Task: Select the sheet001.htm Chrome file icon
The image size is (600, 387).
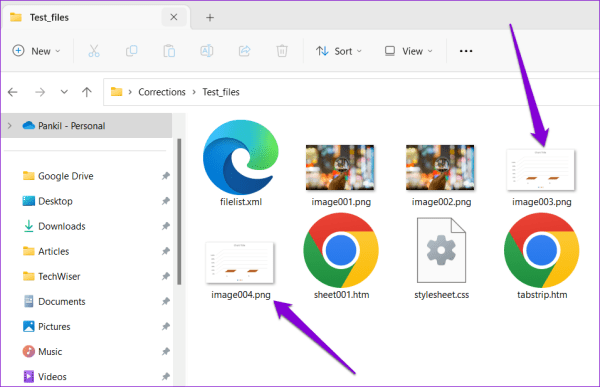Action: click(x=341, y=250)
